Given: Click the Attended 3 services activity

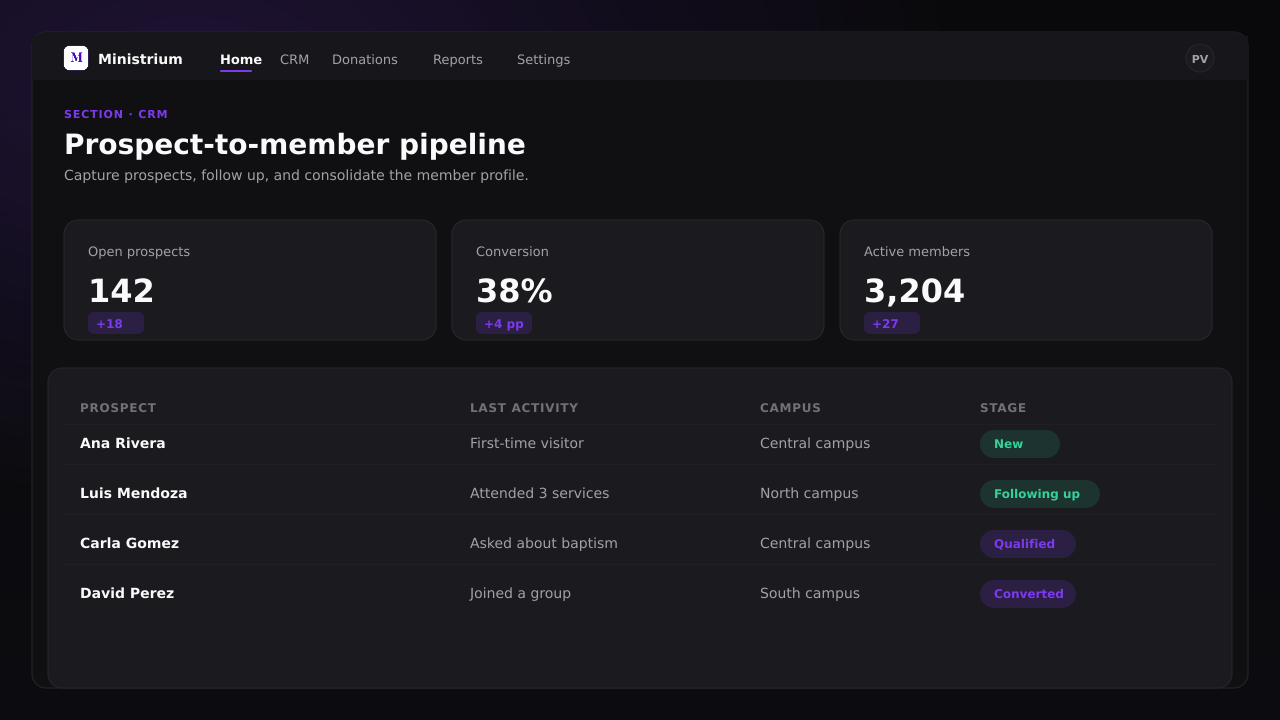Looking at the screenshot, I should [x=540, y=493].
